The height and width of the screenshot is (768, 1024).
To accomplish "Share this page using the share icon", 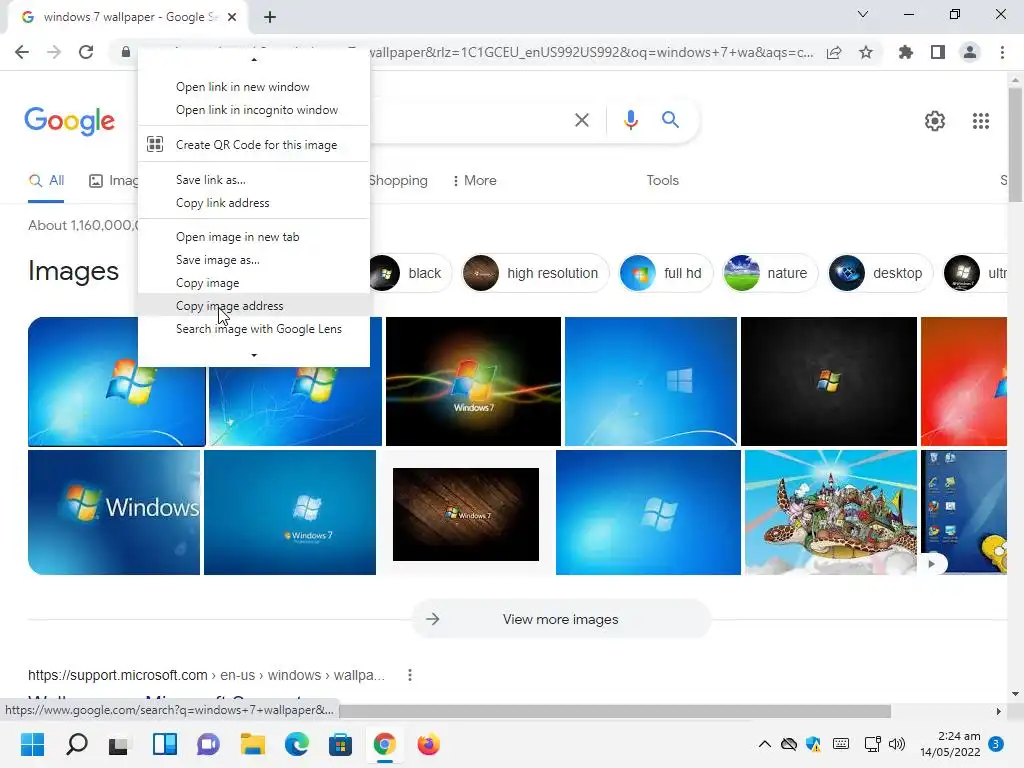I will [x=834, y=52].
